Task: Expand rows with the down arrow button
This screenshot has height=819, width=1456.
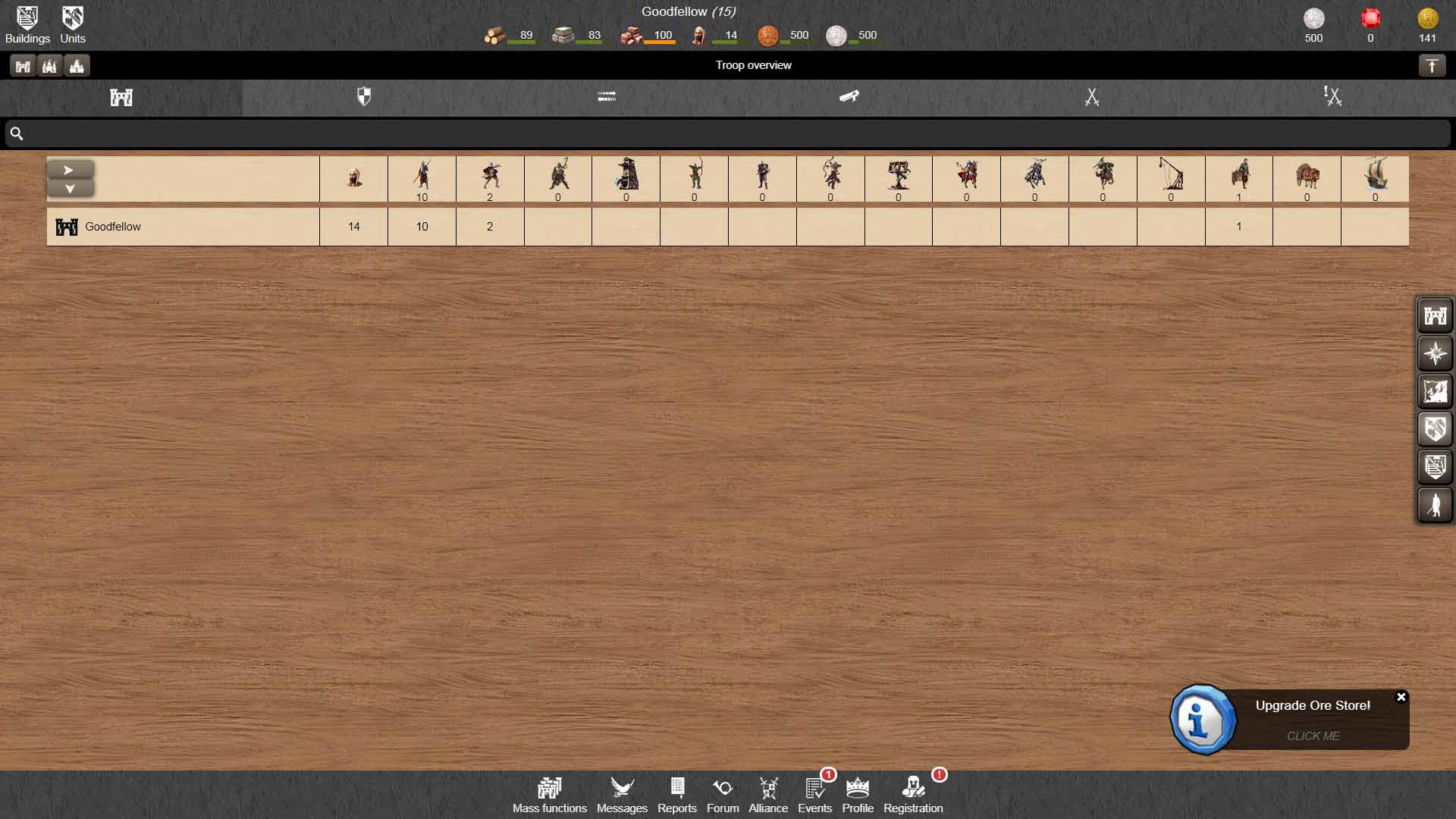Action: (70, 189)
